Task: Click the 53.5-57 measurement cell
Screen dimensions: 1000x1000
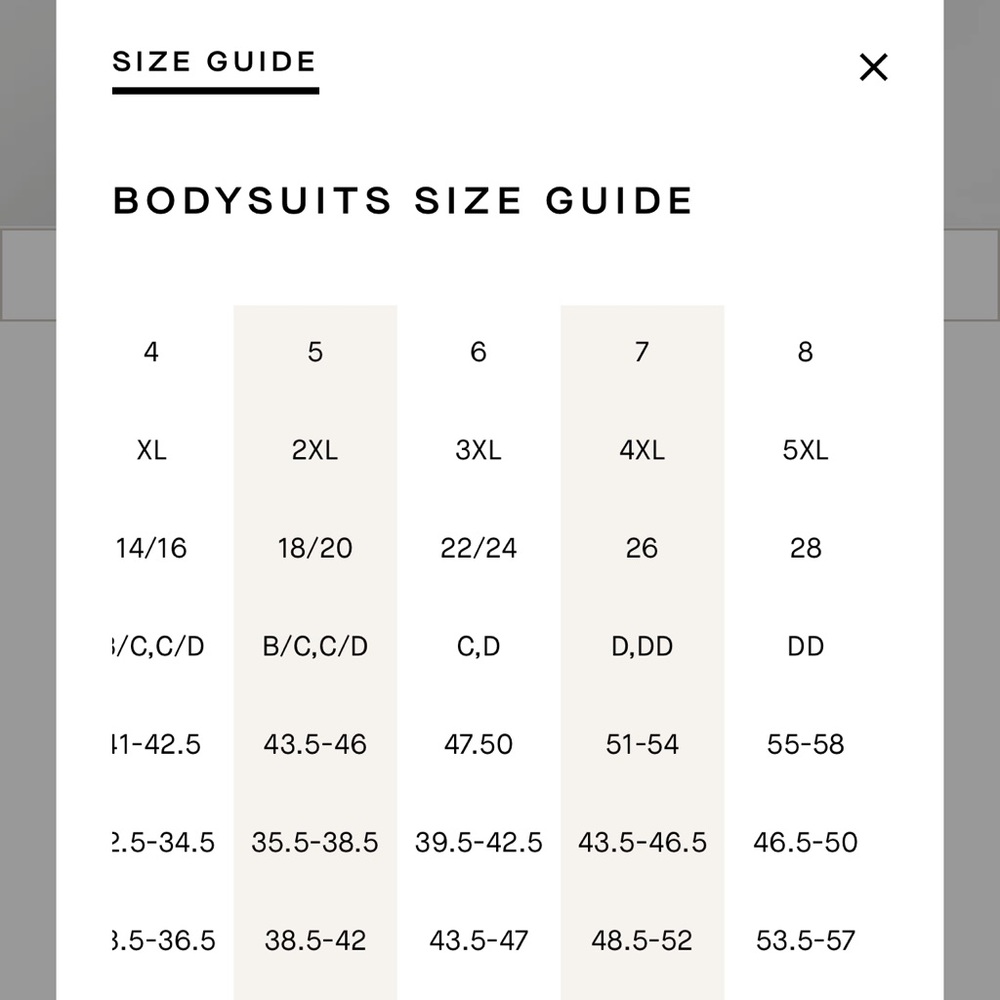Action: tap(805, 940)
